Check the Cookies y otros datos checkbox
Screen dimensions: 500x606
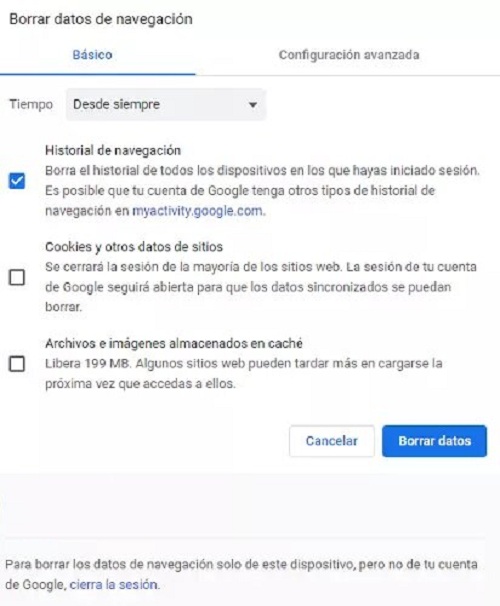pos(17,277)
